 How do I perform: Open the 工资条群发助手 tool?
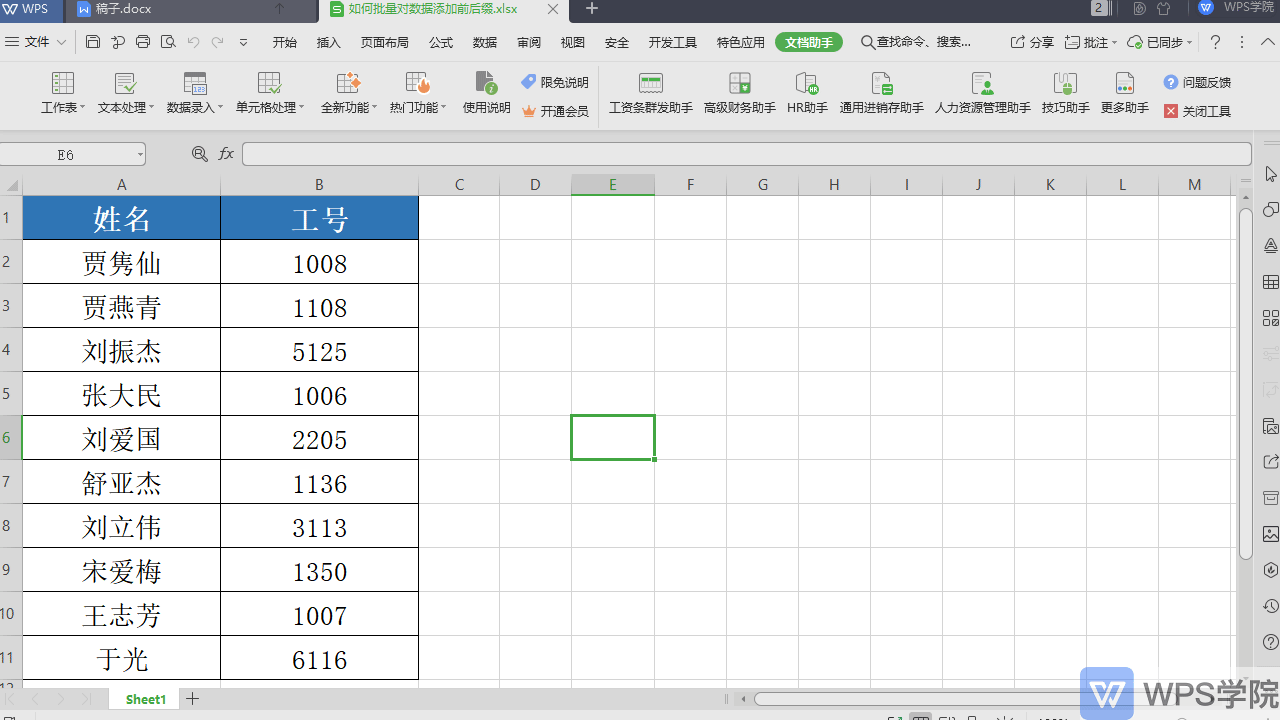point(651,93)
